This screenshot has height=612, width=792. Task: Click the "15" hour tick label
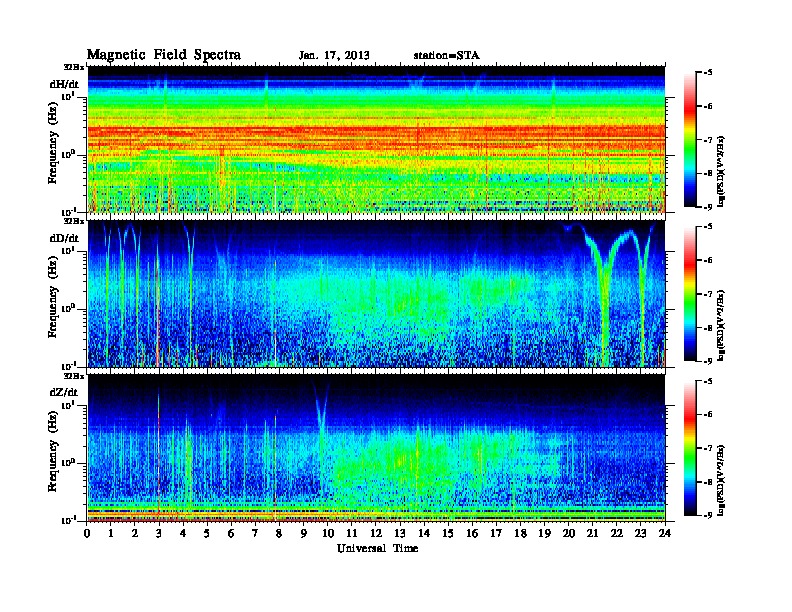448,533
